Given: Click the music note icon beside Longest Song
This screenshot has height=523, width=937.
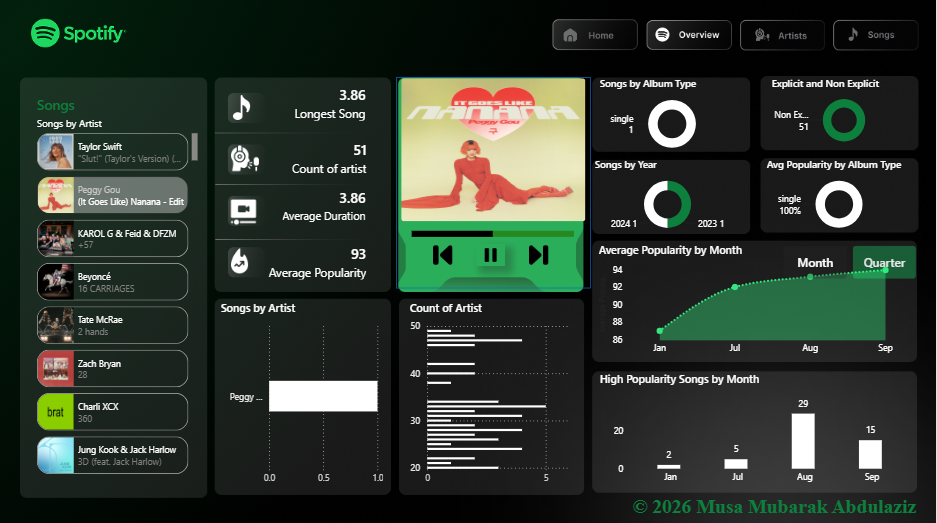Looking at the screenshot, I should coord(241,108).
